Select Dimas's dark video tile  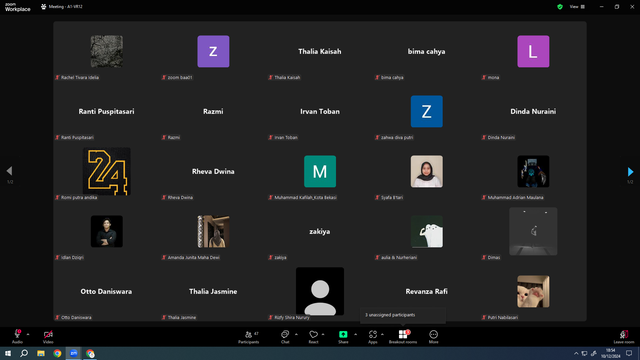[533, 231]
